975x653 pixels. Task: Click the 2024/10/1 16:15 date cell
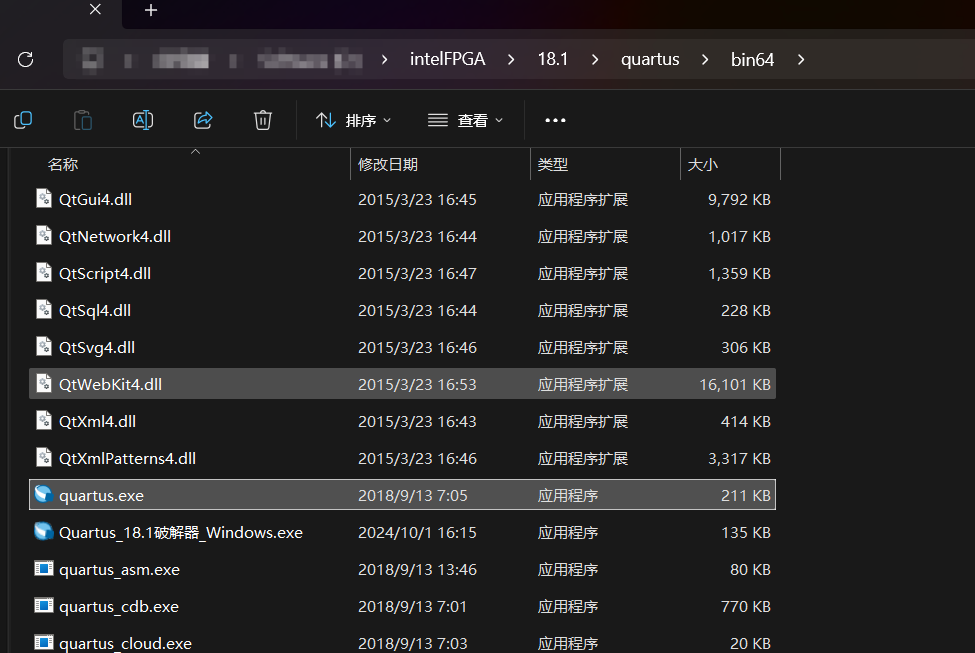coord(417,533)
